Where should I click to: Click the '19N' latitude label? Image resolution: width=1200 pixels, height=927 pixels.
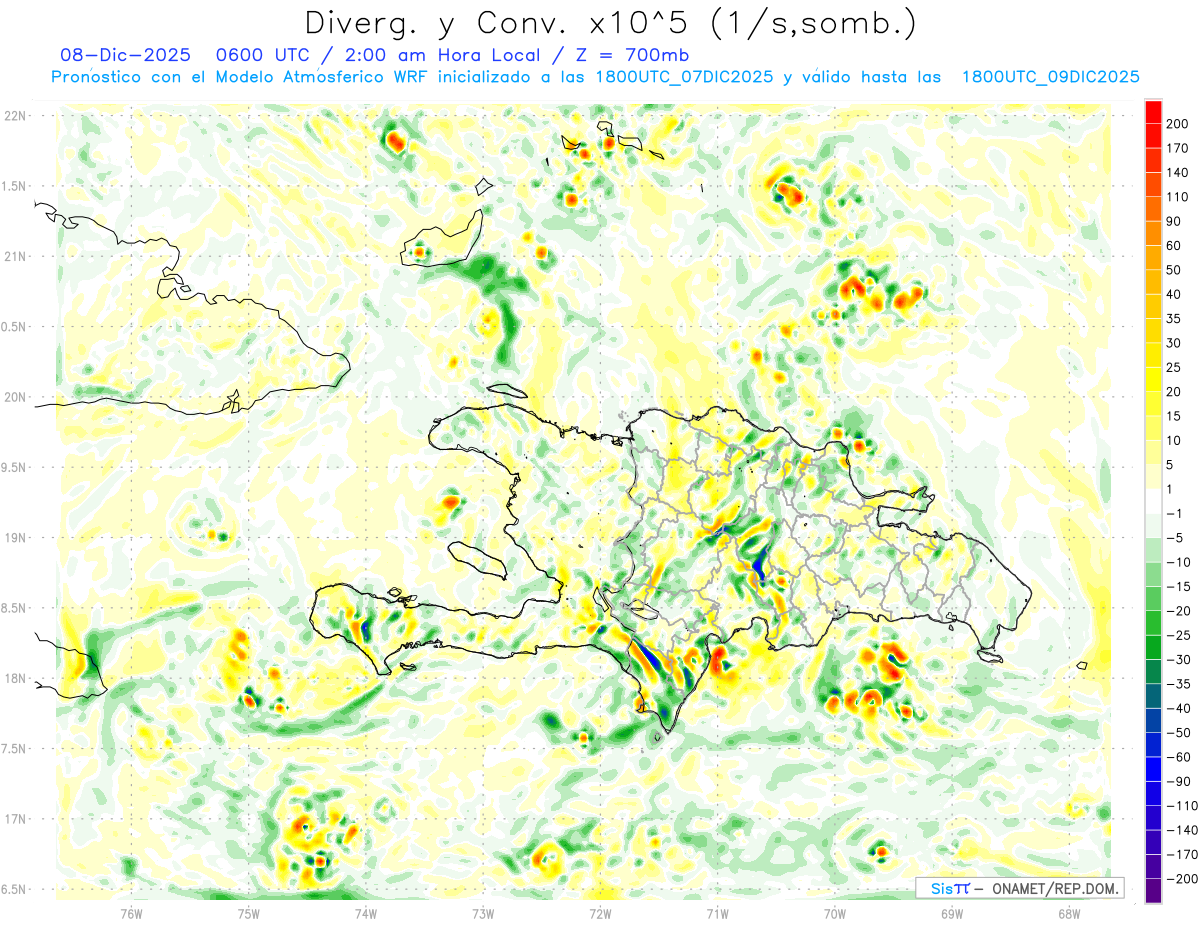[x=14, y=537]
